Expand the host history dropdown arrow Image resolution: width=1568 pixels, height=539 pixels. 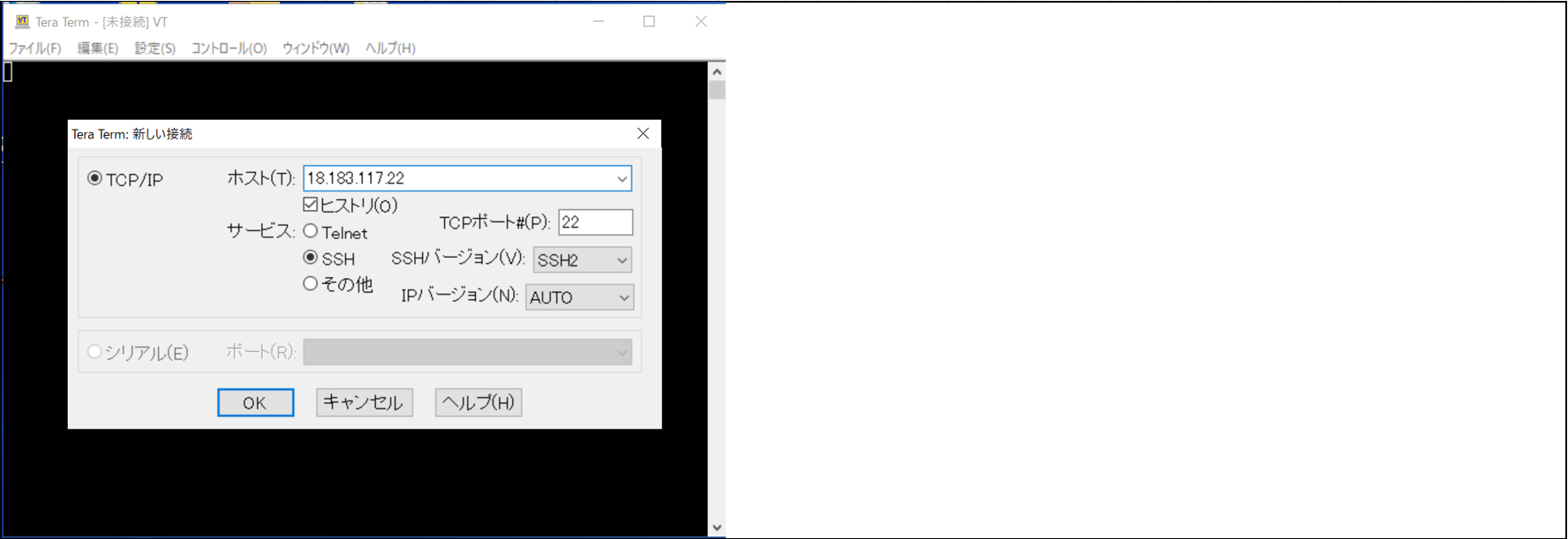(x=622, y=178)
